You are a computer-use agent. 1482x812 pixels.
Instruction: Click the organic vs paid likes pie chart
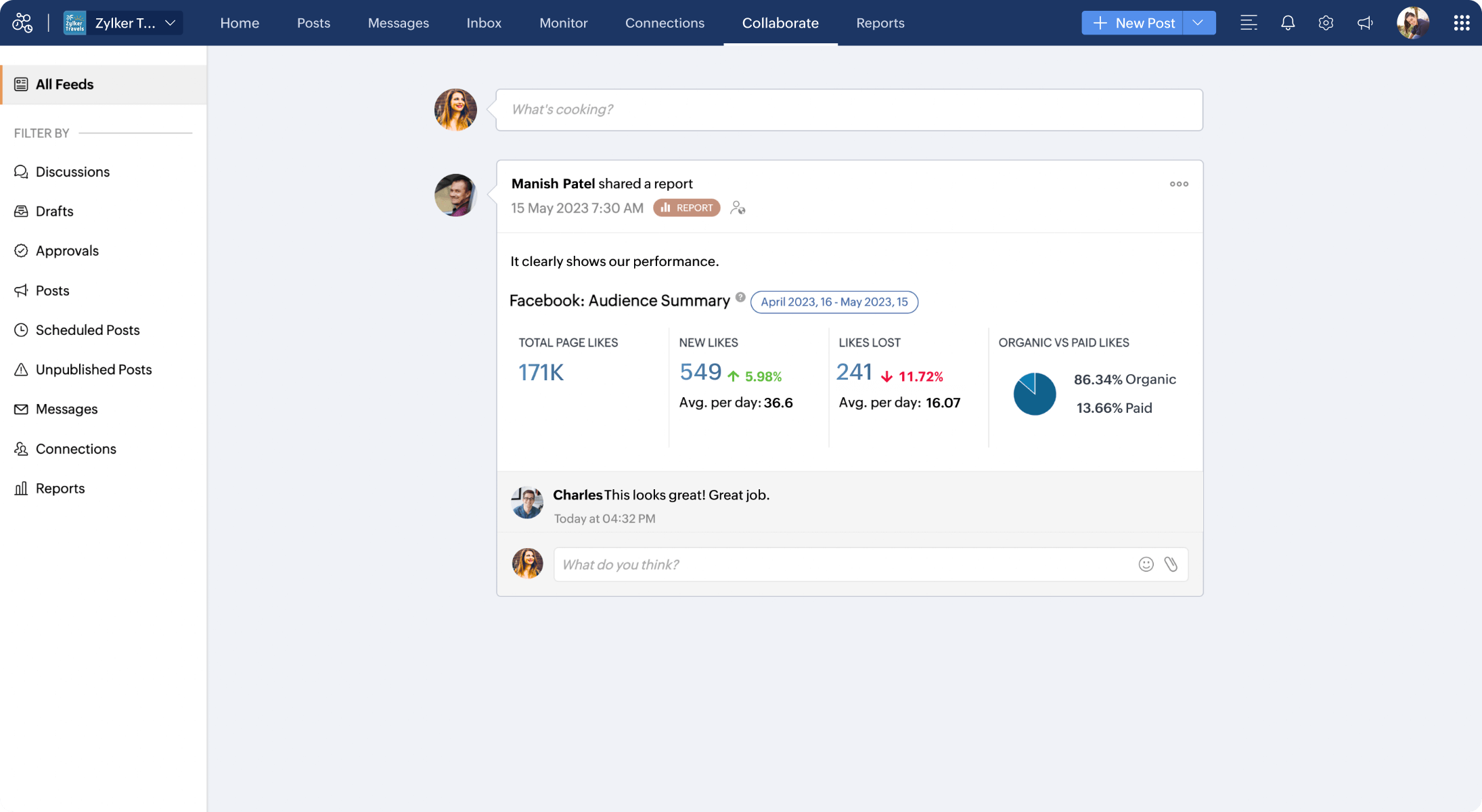(1034, 394)
